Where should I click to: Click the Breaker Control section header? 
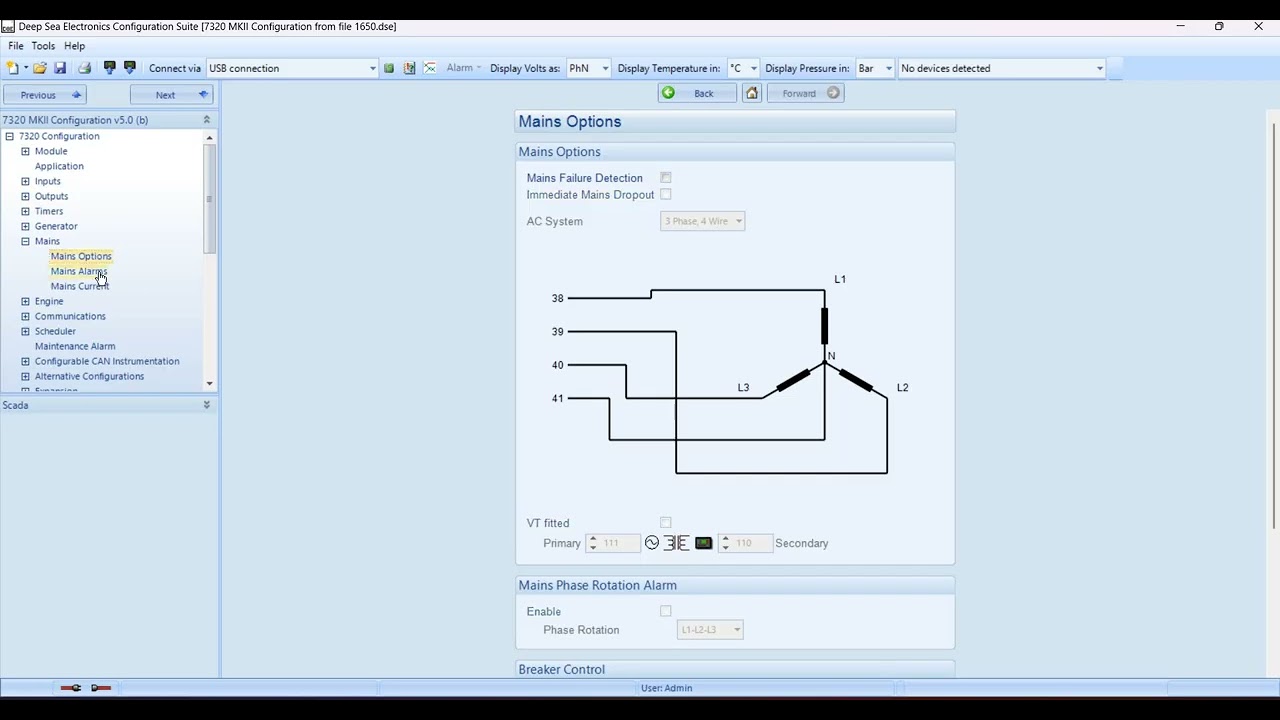(x=735, y=669)
